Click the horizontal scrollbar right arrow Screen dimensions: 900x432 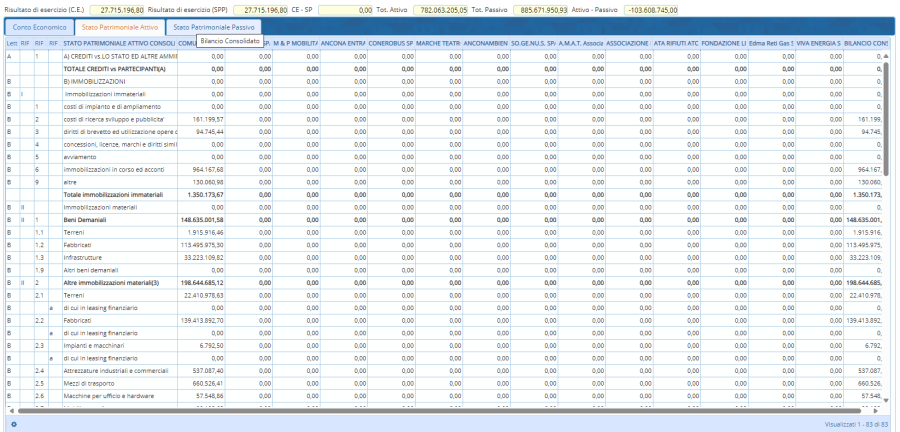point(874,410)
